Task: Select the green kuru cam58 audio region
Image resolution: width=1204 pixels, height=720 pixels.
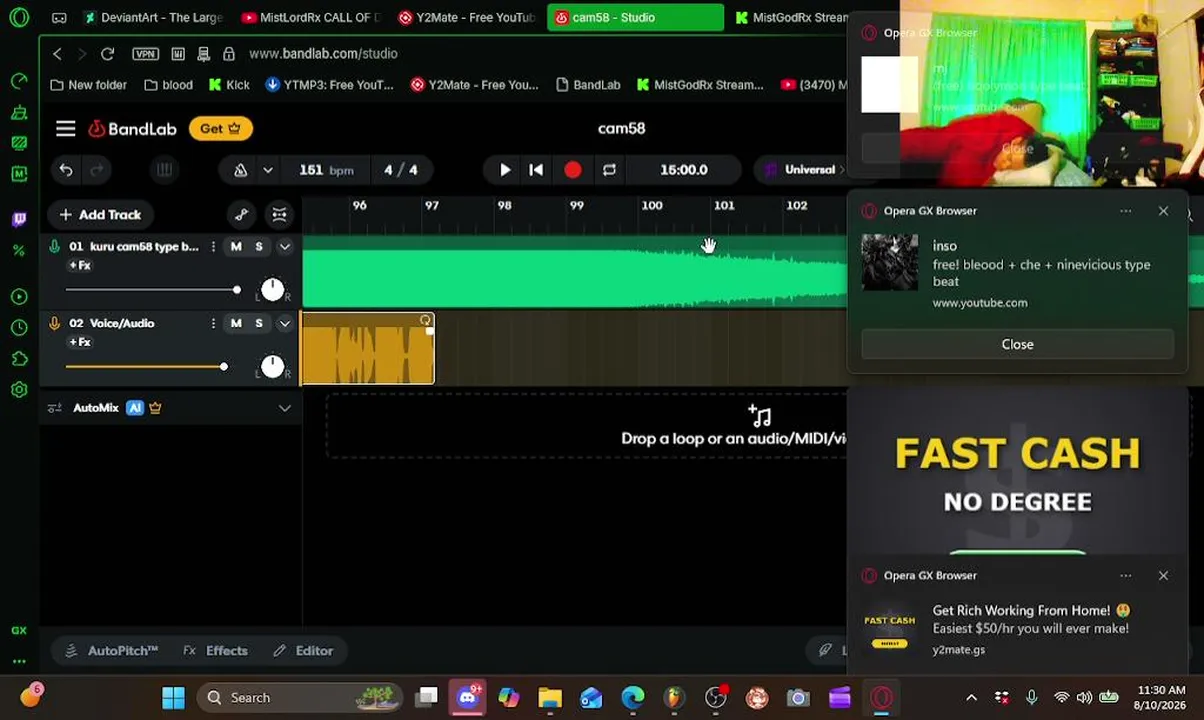Action: [x=574, y=272]
